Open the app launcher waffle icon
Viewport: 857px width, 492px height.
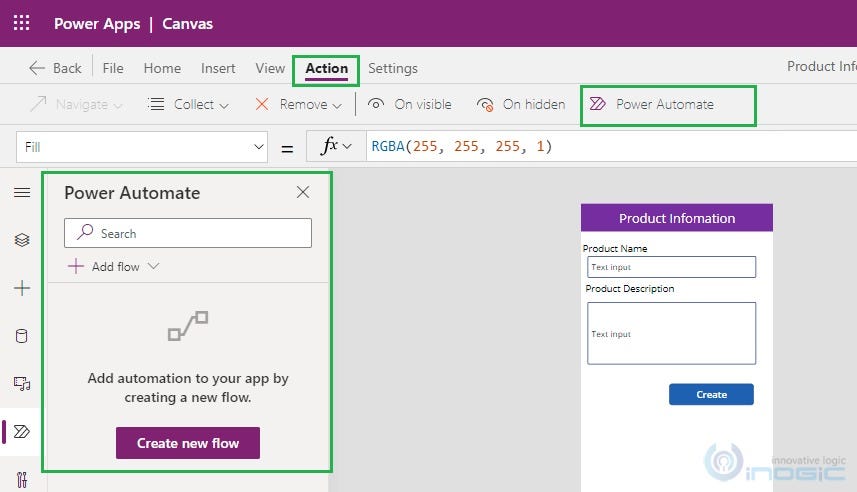click(21, 23)
